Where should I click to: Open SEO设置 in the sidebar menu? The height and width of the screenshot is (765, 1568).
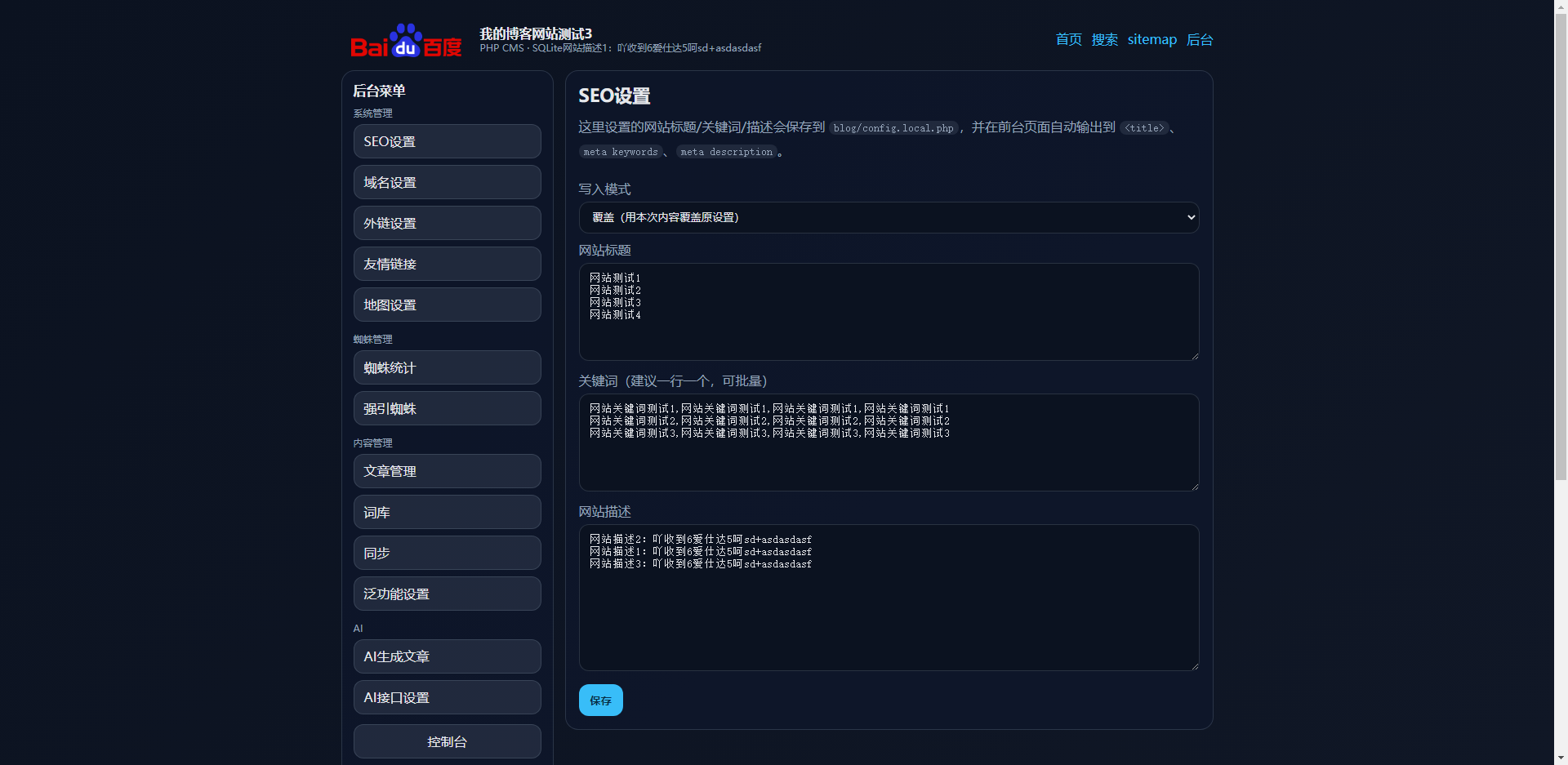447,141
